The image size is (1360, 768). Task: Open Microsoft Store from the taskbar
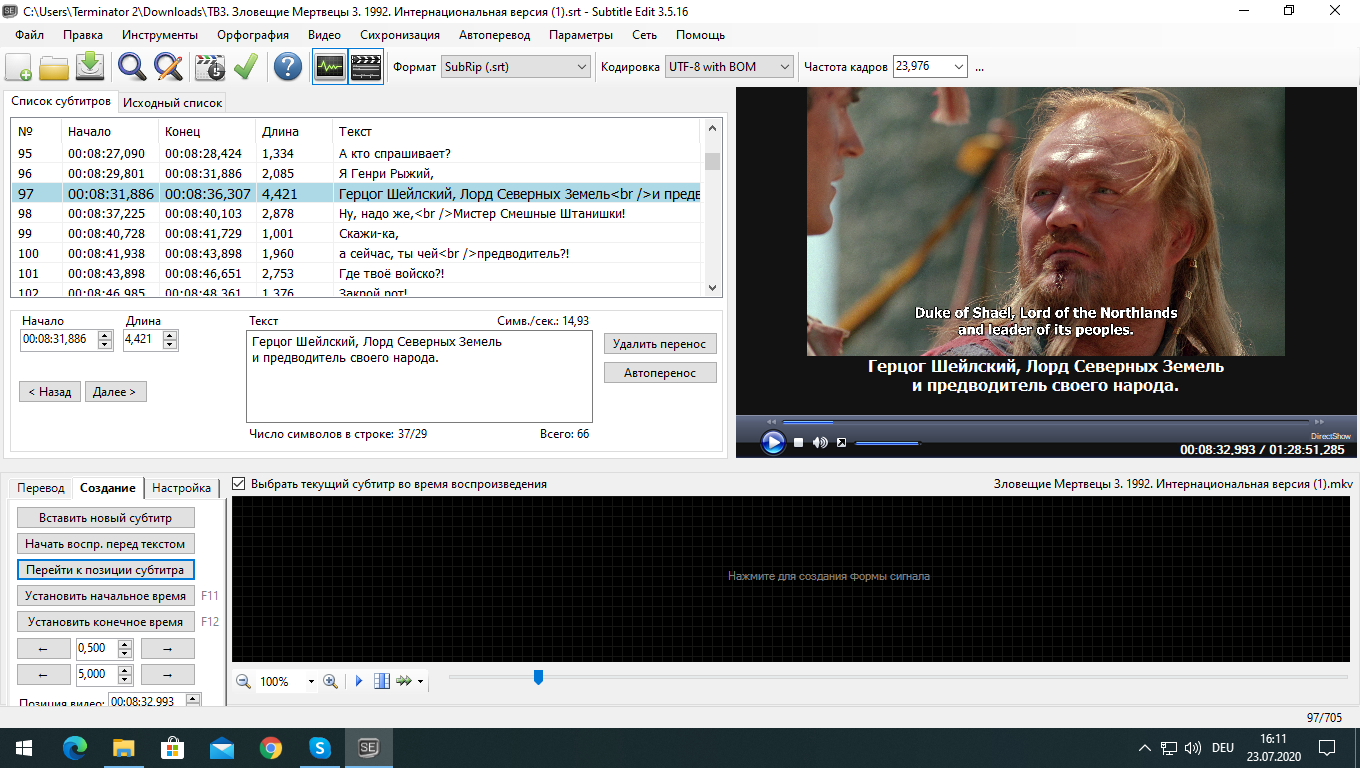coord(173,747)
